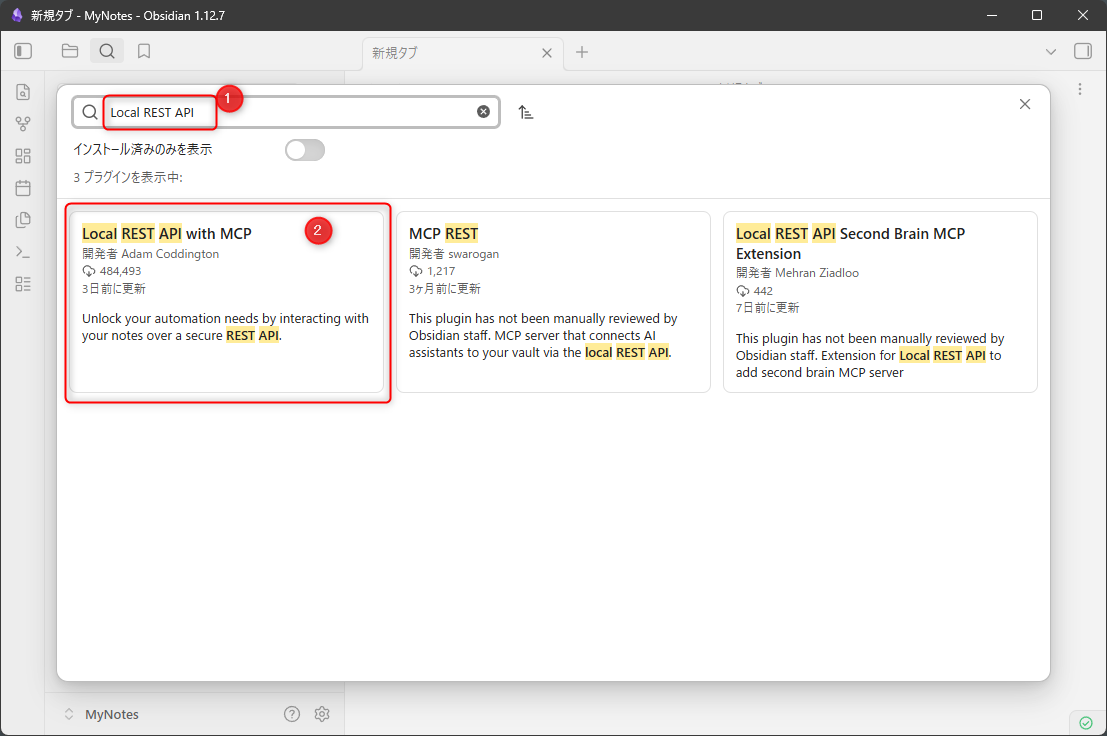Image resolution: width=1107 pixels, height=736 pixels.
Task: Open command palette icon in ribbon
Action: point(23,252)
